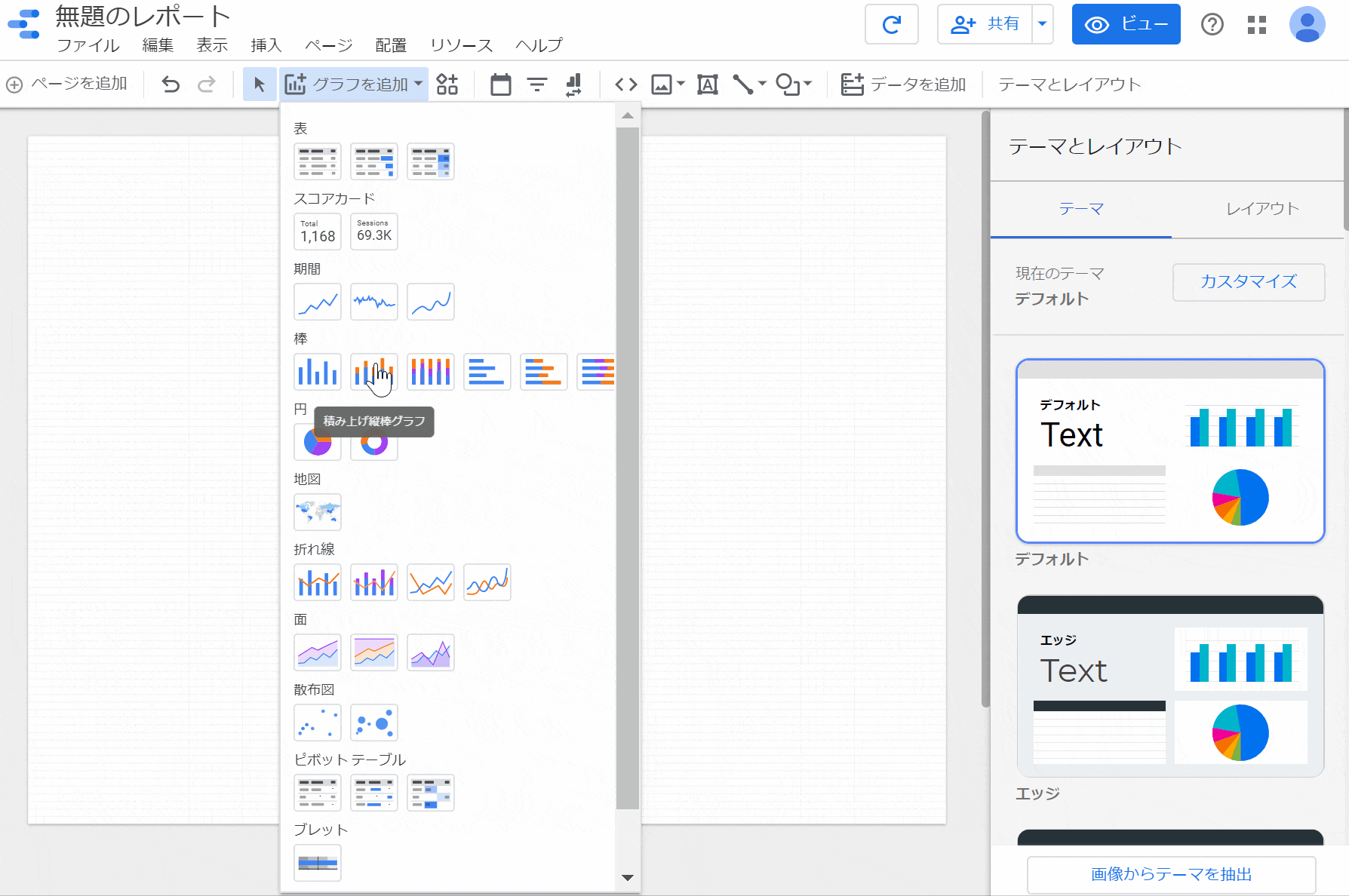Expand the share button dropdown arrow

1042,24
